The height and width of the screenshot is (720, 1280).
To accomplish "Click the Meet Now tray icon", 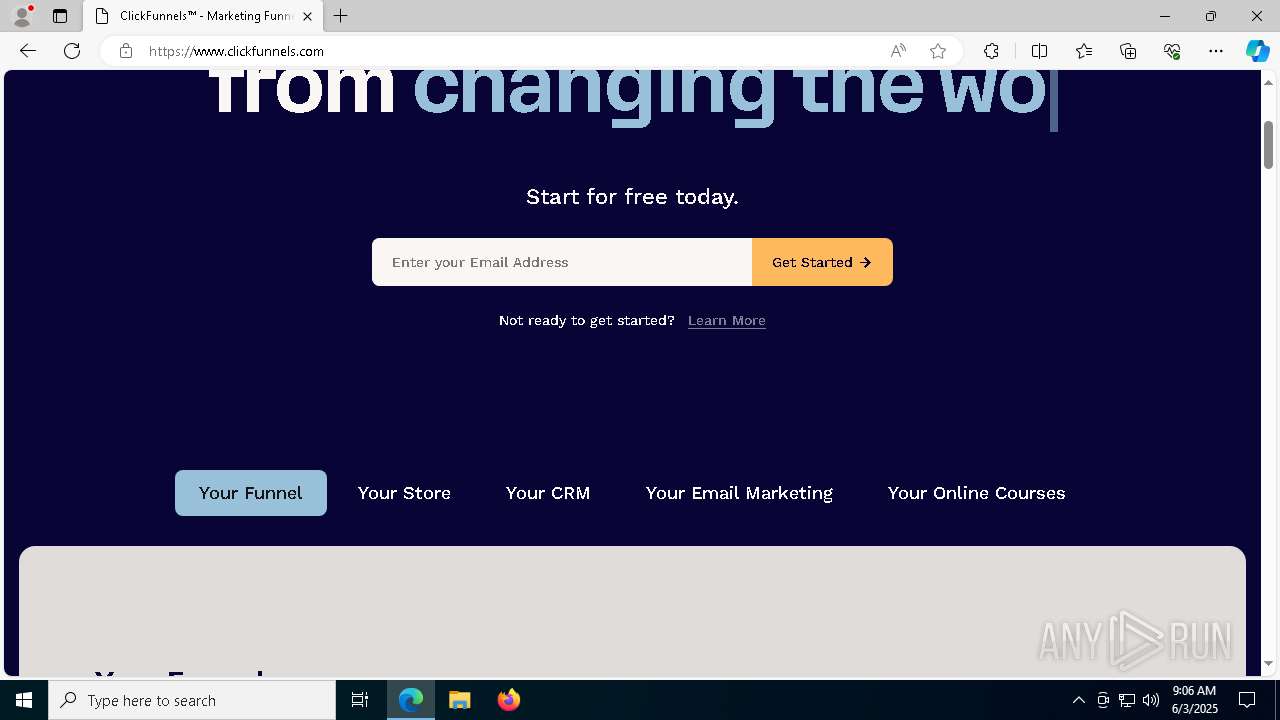I will 1103,700.
